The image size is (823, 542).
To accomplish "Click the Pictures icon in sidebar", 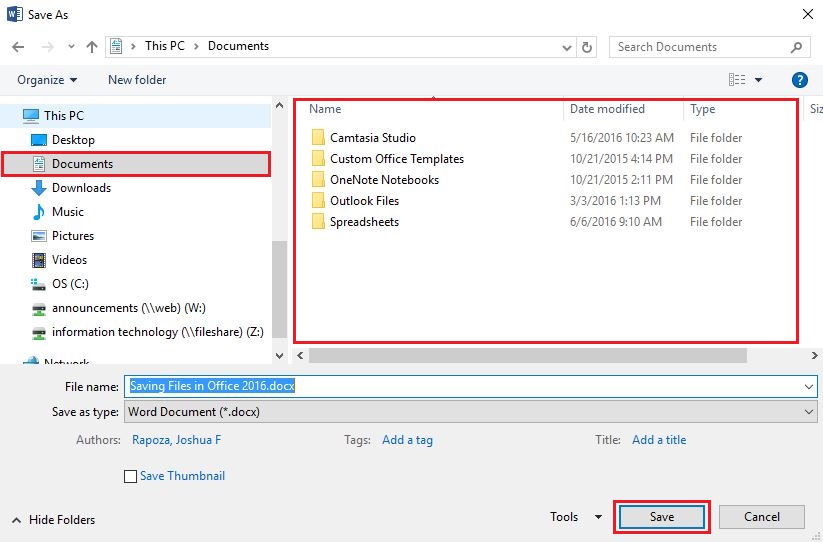I will tap(39, 236).
